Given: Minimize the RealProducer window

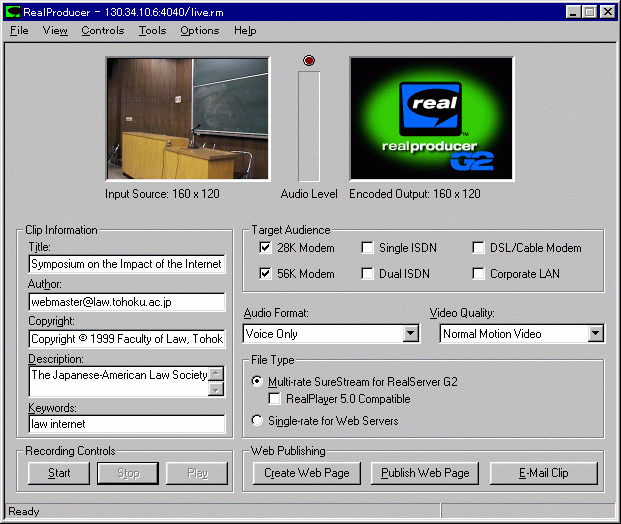Looking at the screenshot, I should click(x=573, y=12).
